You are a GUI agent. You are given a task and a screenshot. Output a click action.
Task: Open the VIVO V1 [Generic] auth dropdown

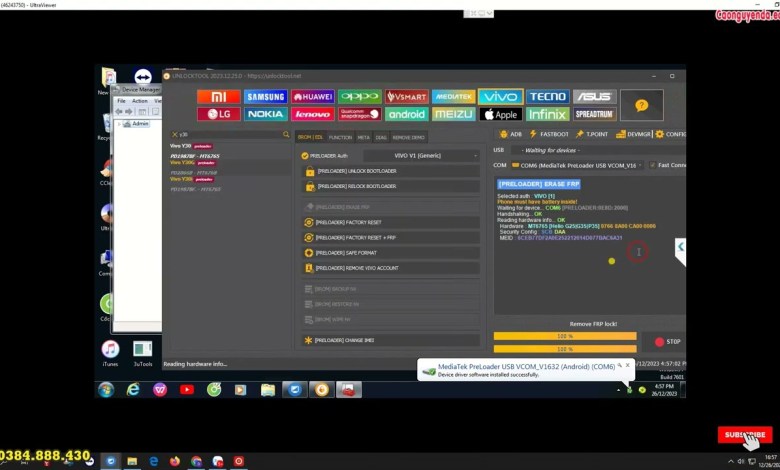coord(421,156)
